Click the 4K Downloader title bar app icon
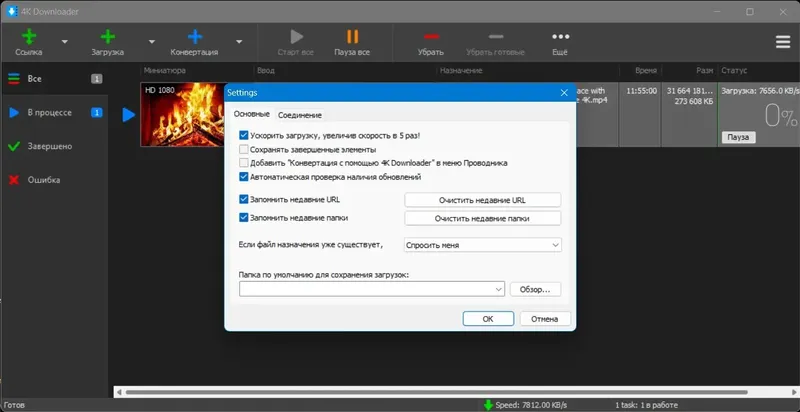The width and height of the screenshot is (800, 412). pyautogui.click(x=12, y=11)
